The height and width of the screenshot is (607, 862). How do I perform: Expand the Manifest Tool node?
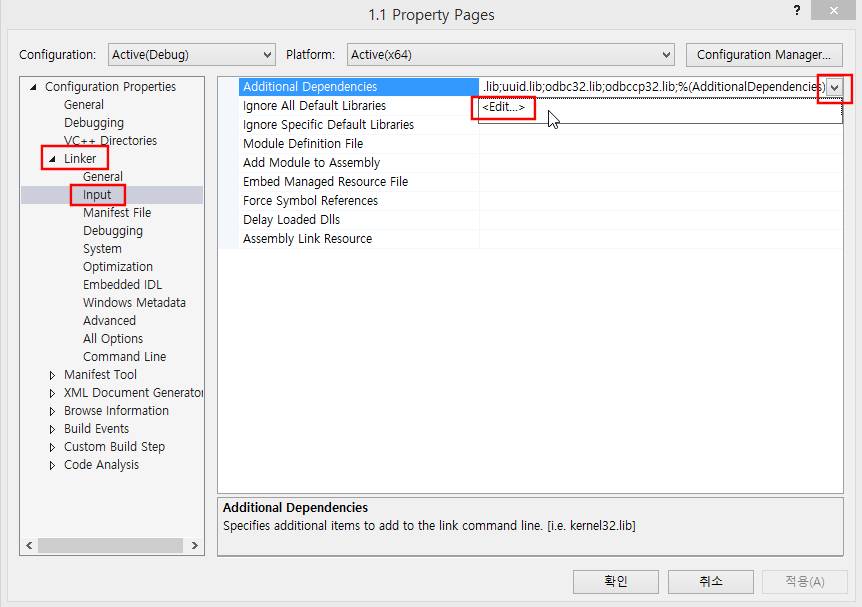pos(53,375)
